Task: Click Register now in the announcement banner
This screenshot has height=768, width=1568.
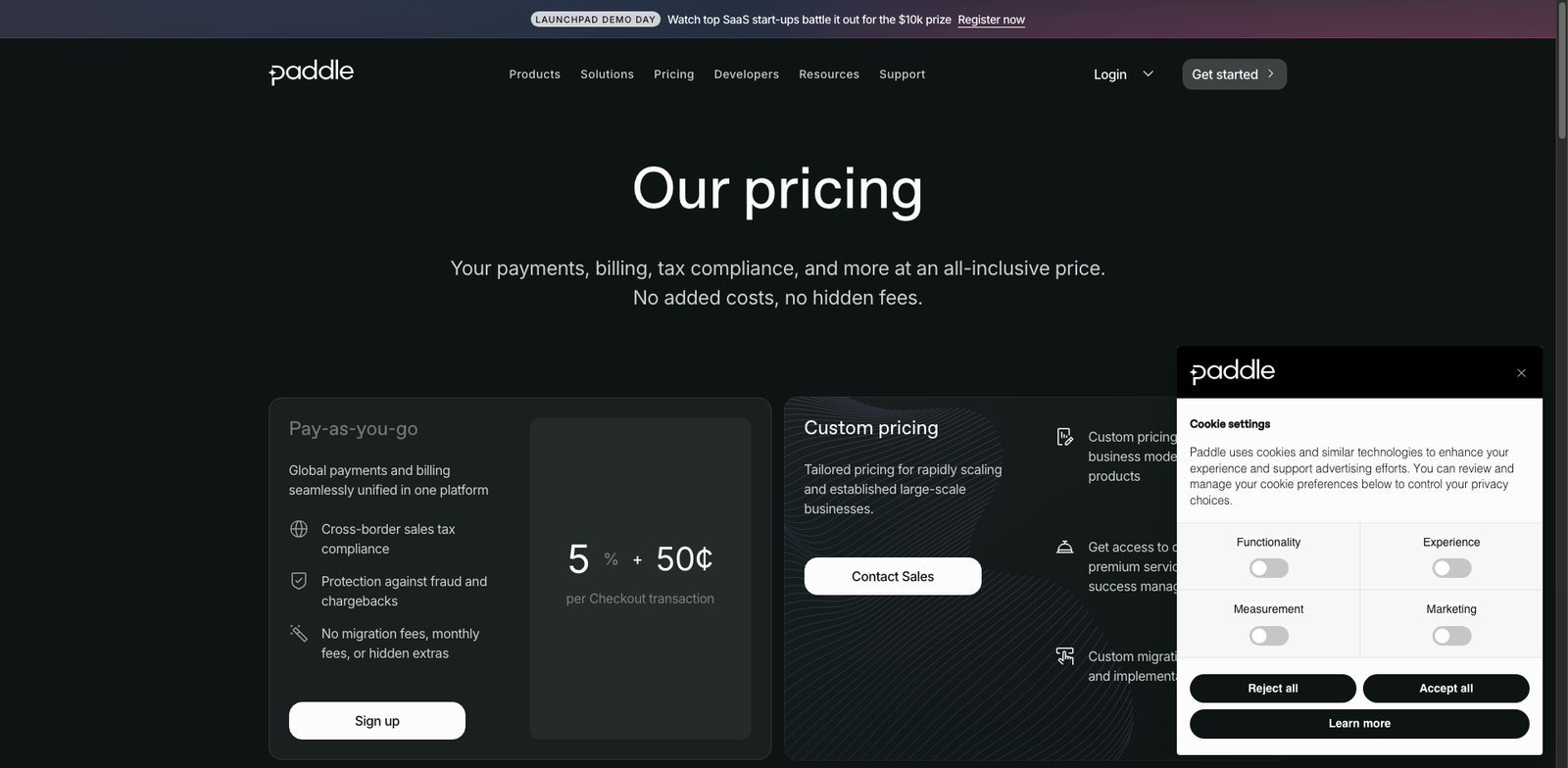Action: (x=991, y=19)
